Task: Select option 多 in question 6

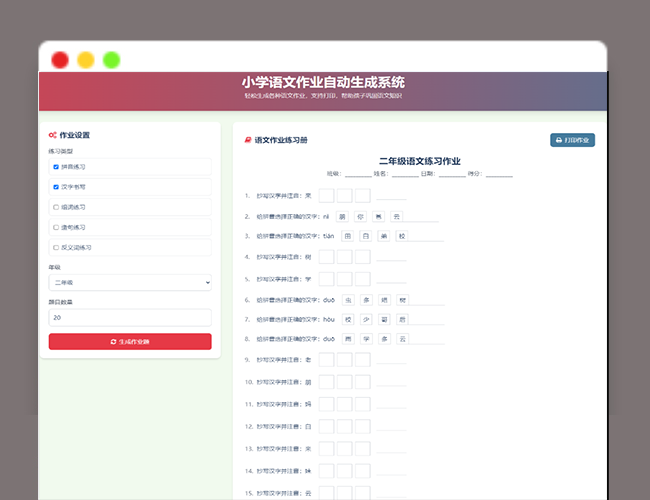Action: [366, 300]
